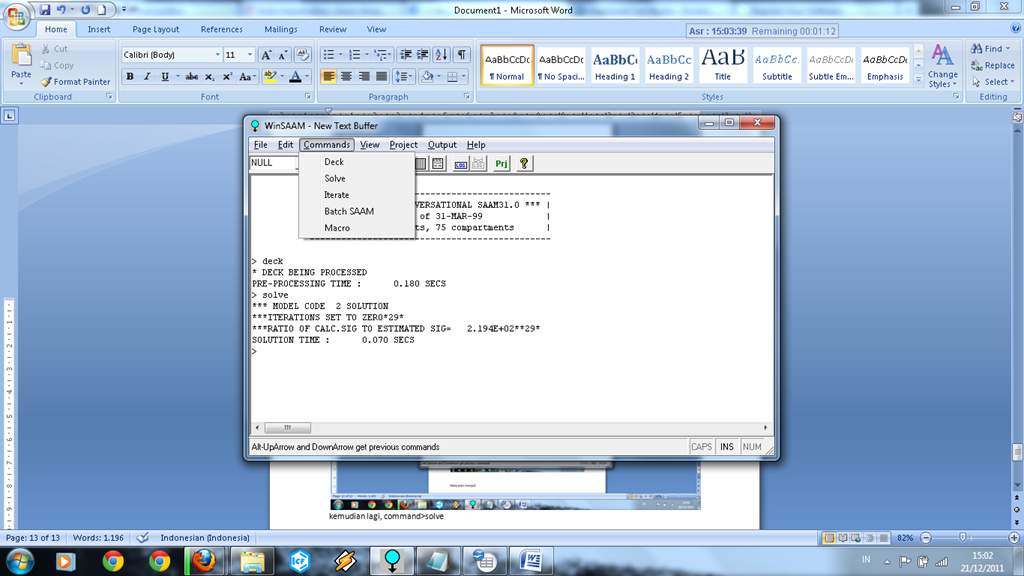Viewport: 1024px width, 576px height.
Task: Click the Windows Start orb
Action: click(x=20, y=561)
